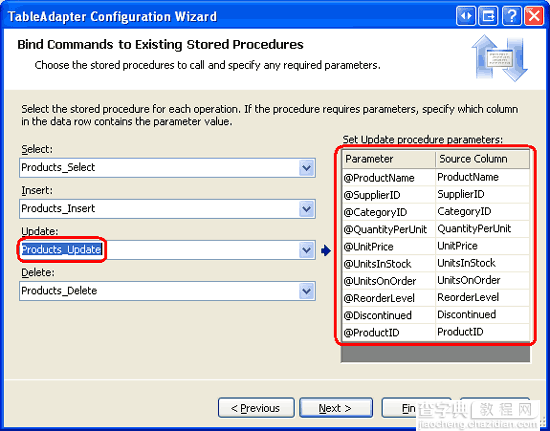This screenshot has height=431, width=550.
Task: Click the wizard data arrows graphic
Action: pos(500,58)
